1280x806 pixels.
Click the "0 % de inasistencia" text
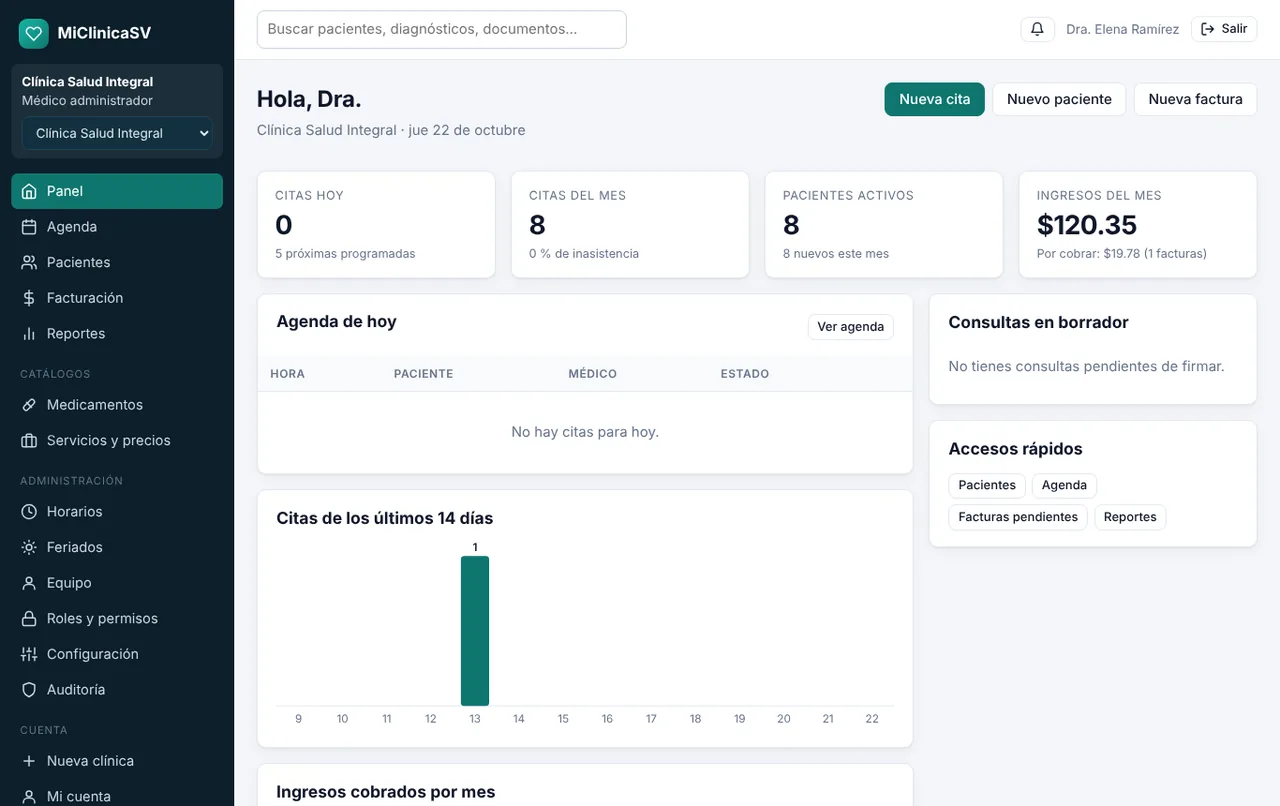pyautogui.click(x=584, y=254)
